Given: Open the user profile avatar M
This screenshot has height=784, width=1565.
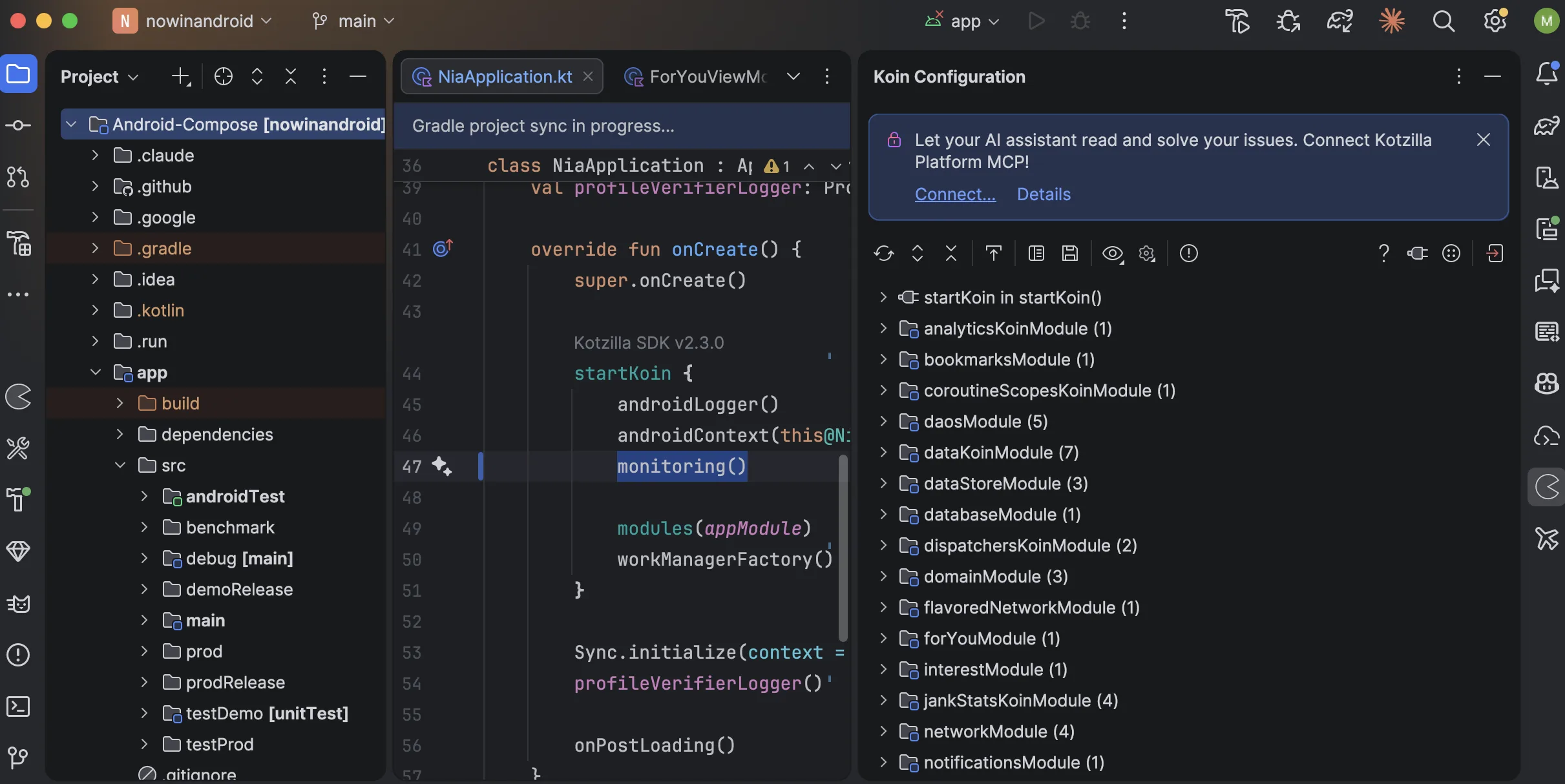Looking at the screenshot, I should pyautogui.click(x=1547, y=21).
